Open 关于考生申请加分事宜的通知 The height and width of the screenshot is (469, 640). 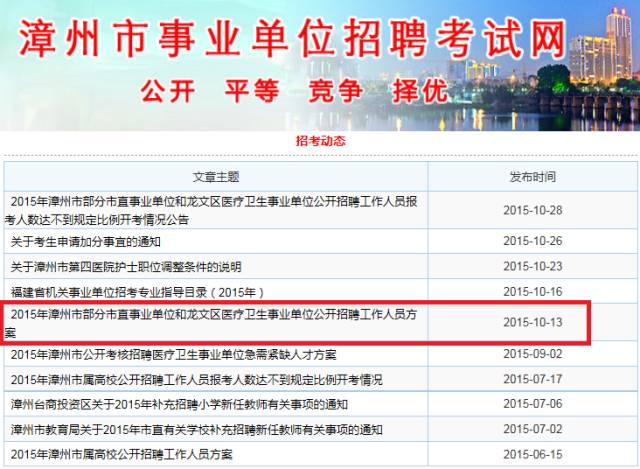point(86,242)
